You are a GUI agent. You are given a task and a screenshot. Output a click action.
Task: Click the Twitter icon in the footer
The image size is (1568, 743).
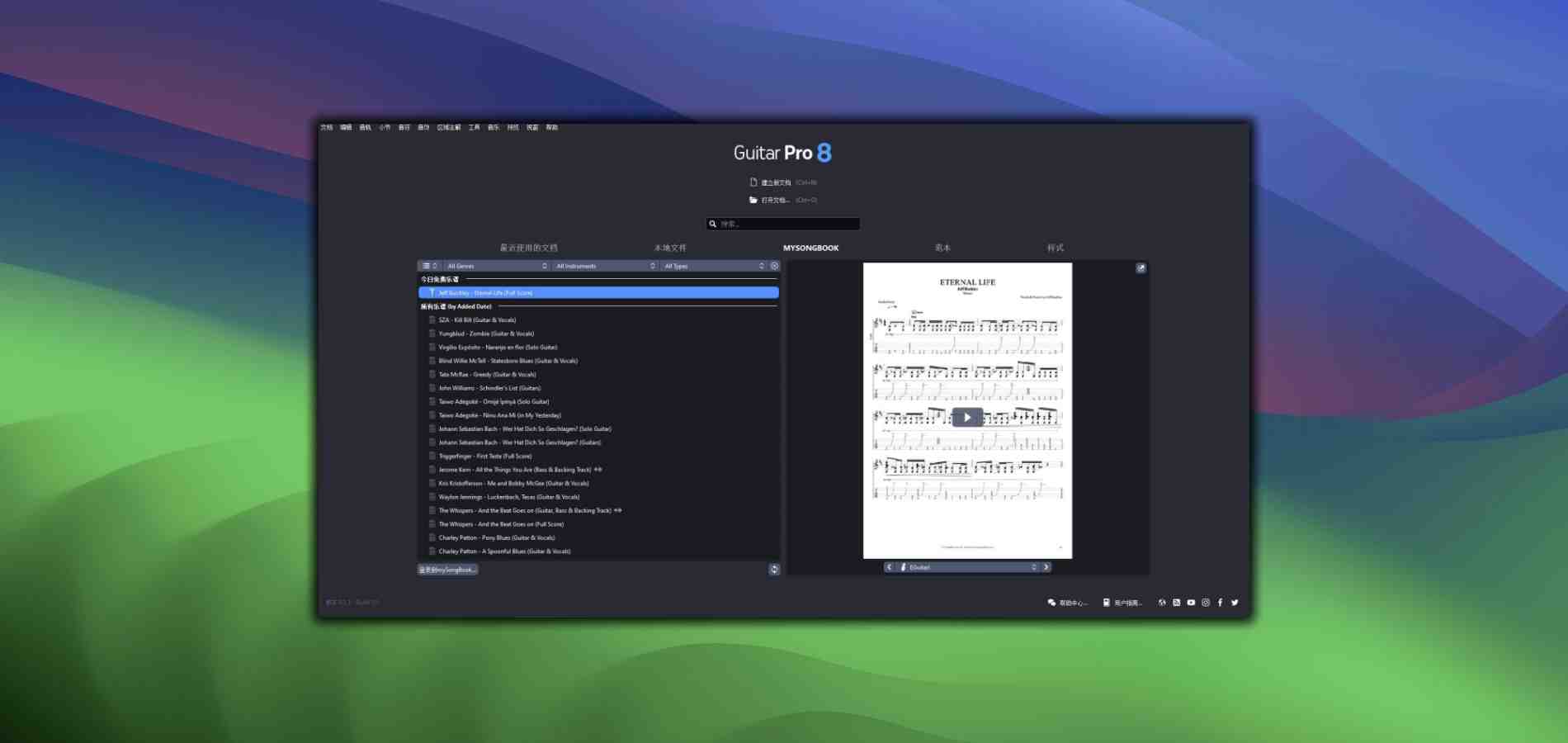tap(1235, 603)
